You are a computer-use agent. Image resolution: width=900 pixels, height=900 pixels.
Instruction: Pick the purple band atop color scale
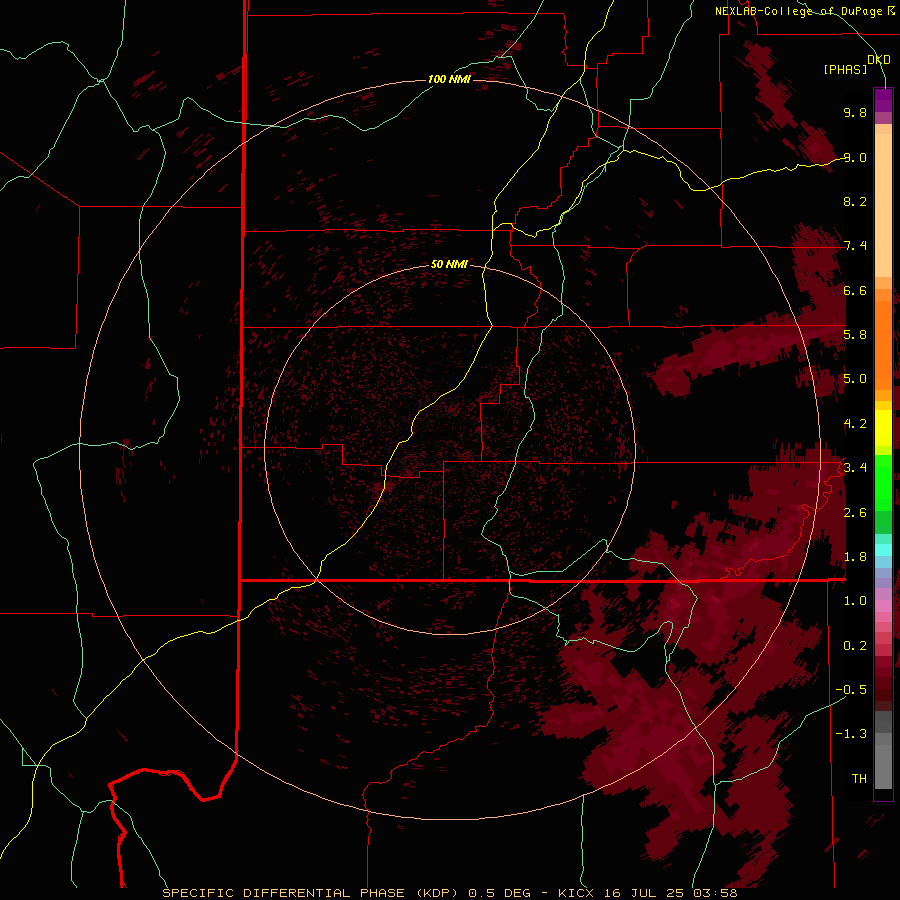coord(883,100)
